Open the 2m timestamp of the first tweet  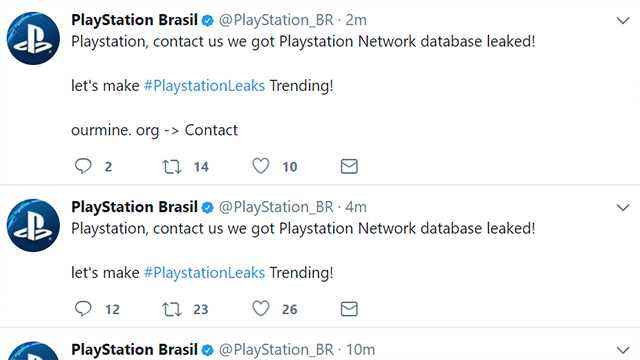356,20
